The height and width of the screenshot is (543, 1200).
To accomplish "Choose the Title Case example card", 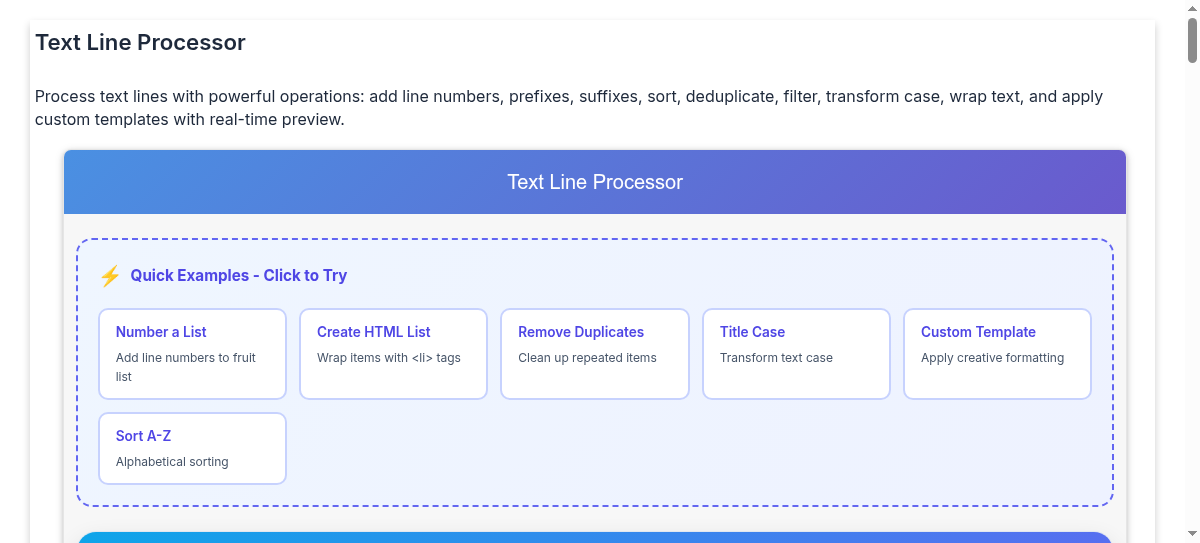I will click(x=797, y=354).
